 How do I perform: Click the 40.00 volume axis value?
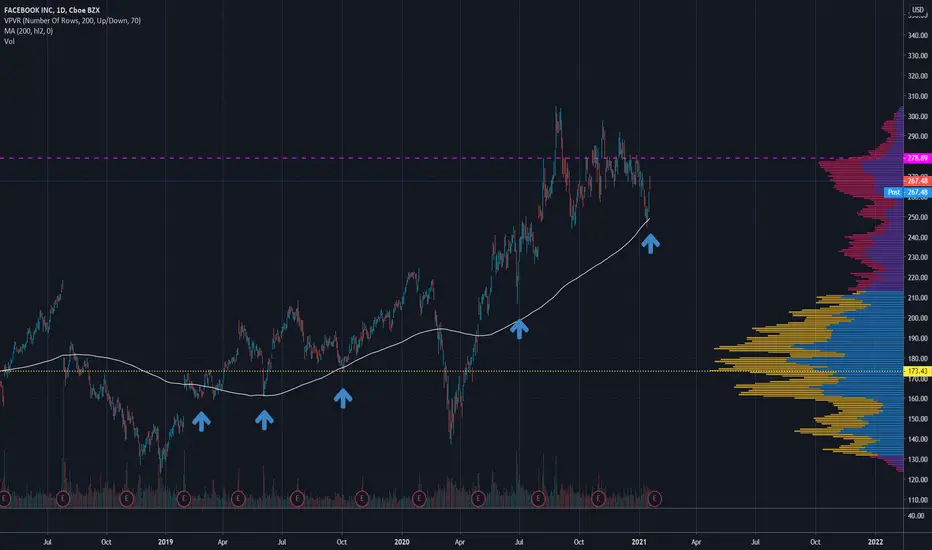(x=916, y=516)
